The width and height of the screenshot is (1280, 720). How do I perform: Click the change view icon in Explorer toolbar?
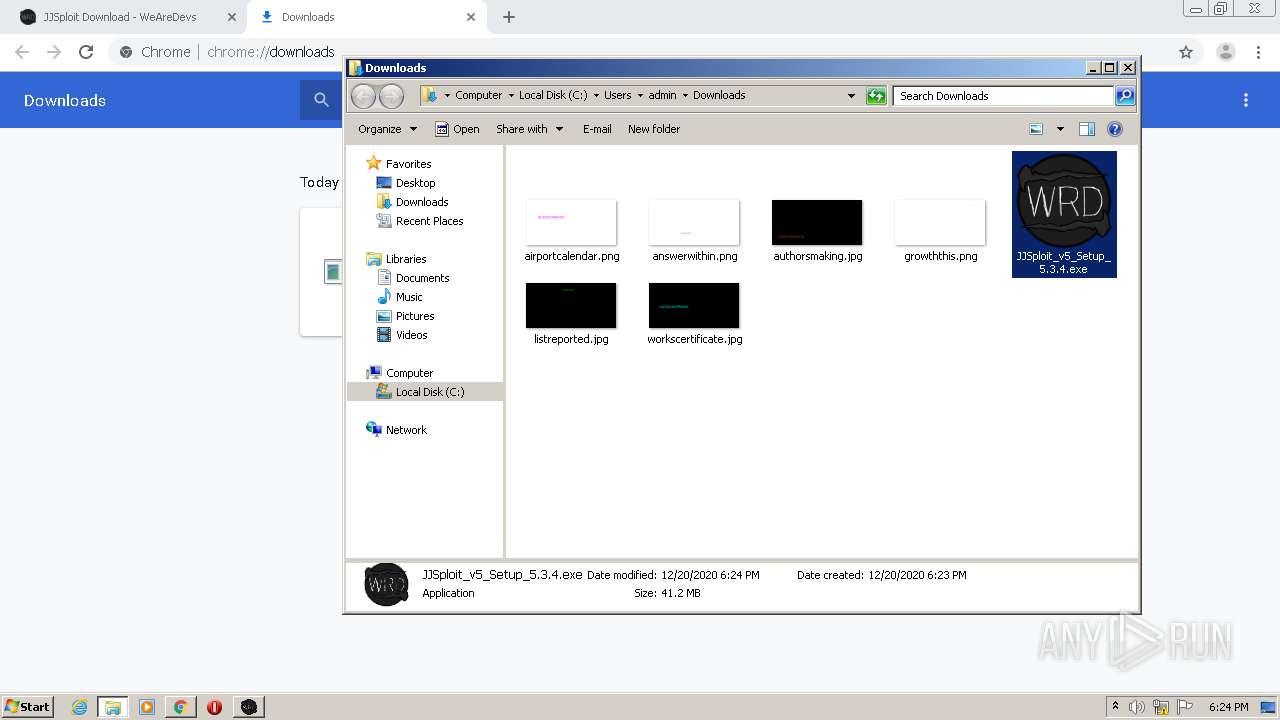point(1036,129)
